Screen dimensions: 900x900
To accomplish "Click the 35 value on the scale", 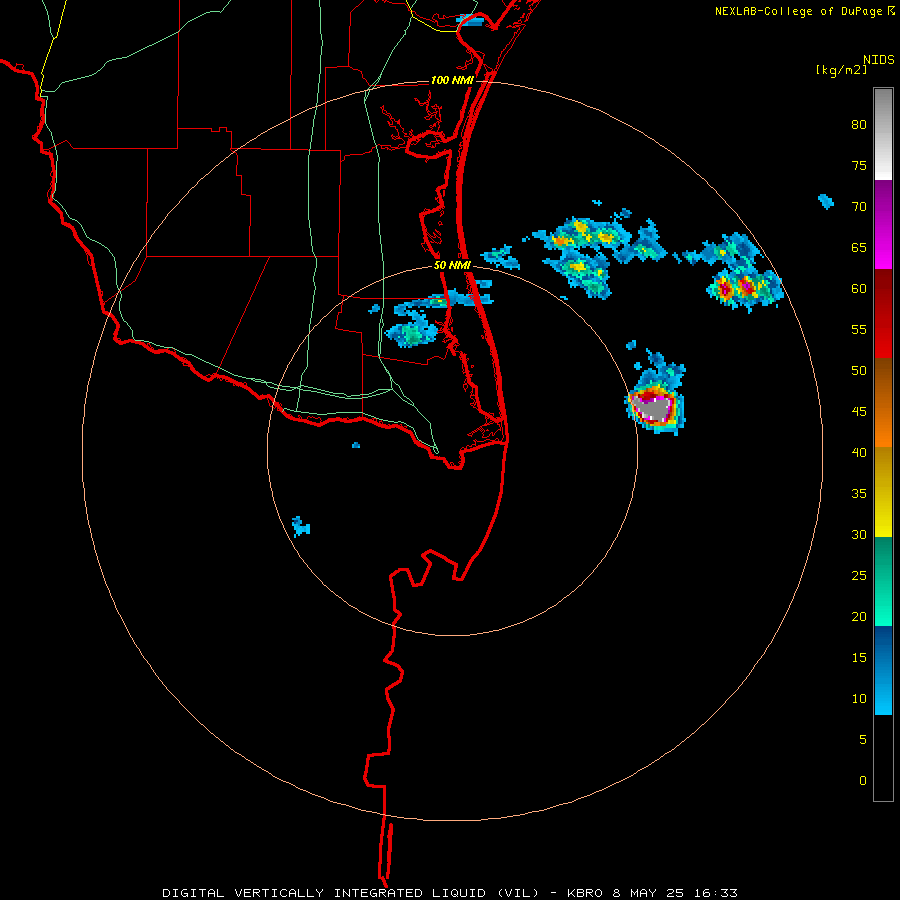I will pos(859,494).
